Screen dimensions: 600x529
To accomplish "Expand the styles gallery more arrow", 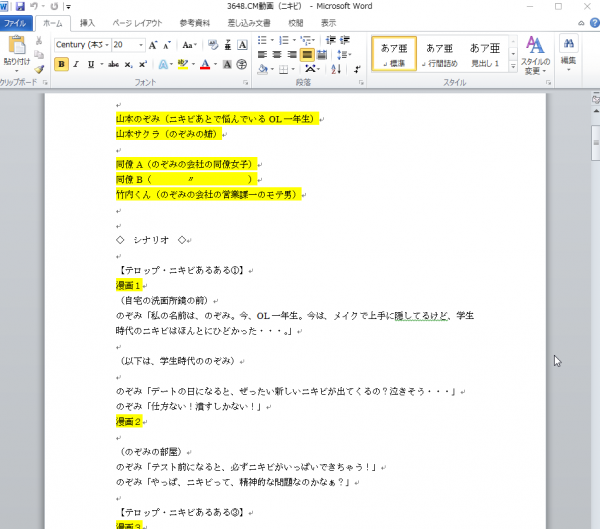I will (x=512, y=67).
